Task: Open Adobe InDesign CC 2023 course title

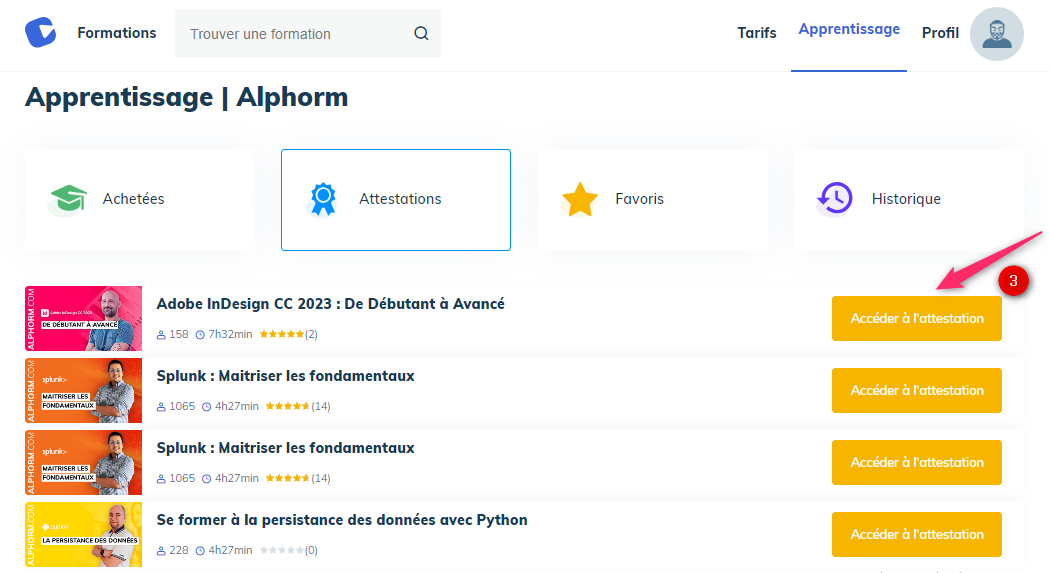Action: [x=330, y=304]
